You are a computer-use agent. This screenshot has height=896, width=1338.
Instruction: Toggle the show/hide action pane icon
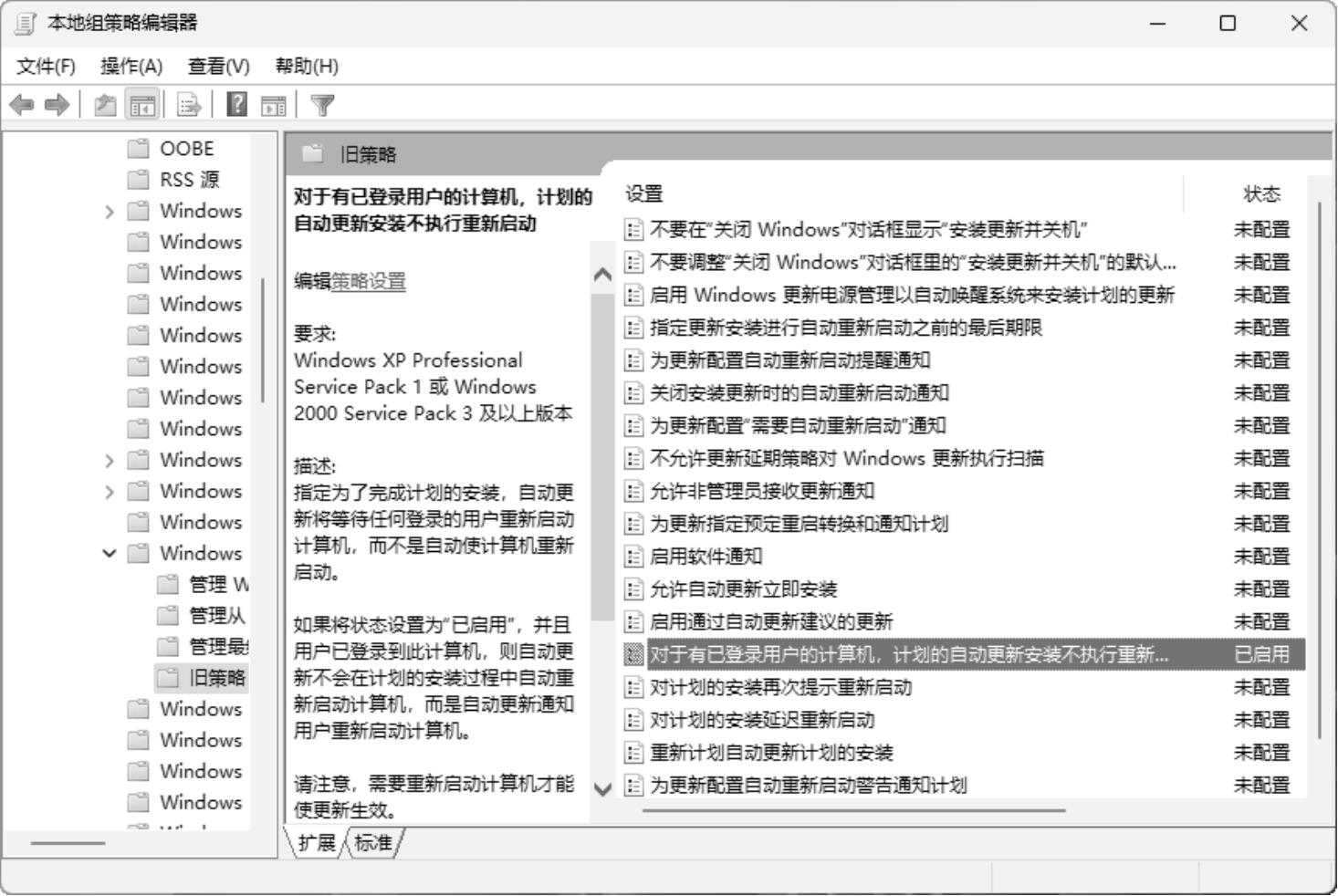click(x=273, y=105)
